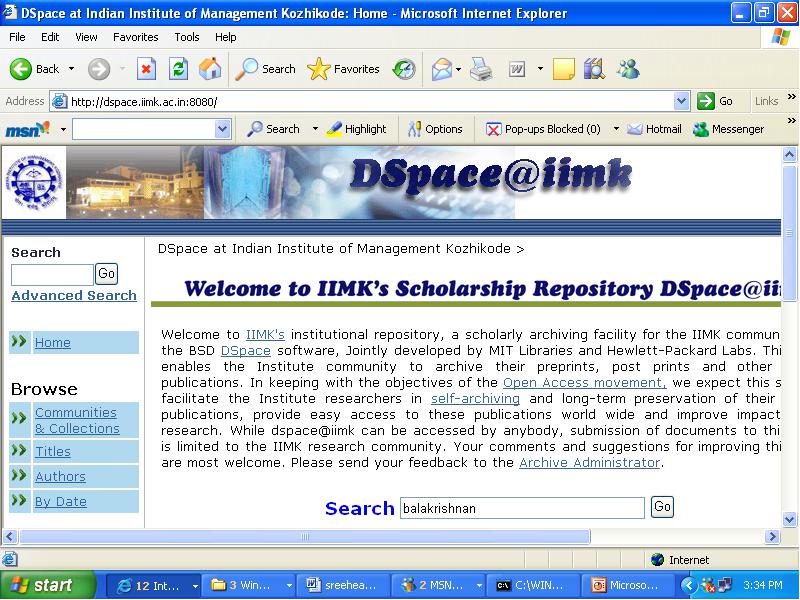
Task: Expand the Pop-ups Blocked dropdown arrow
Action: (616, 129)
